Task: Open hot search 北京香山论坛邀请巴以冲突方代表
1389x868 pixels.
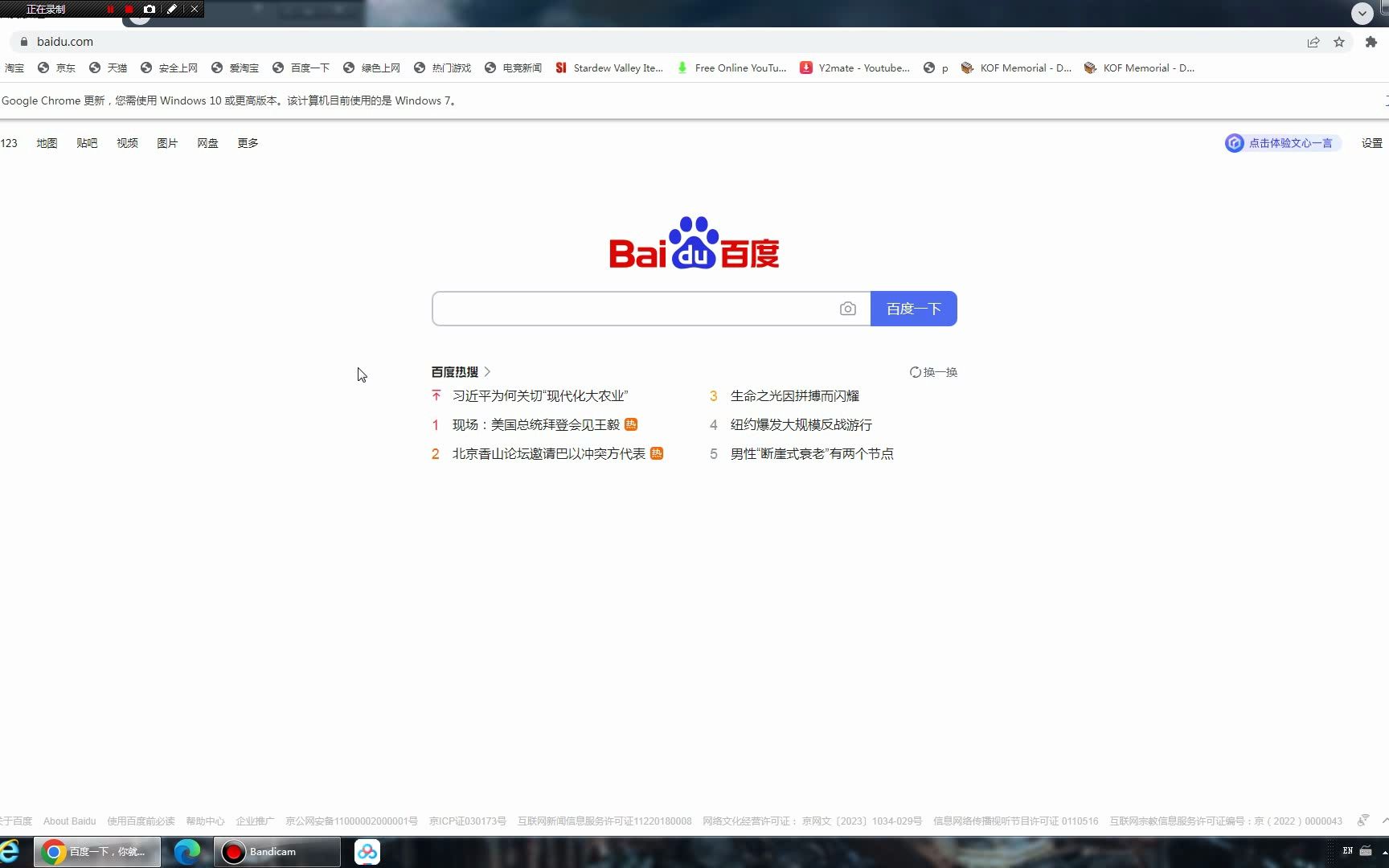Action: pos(549,454)
